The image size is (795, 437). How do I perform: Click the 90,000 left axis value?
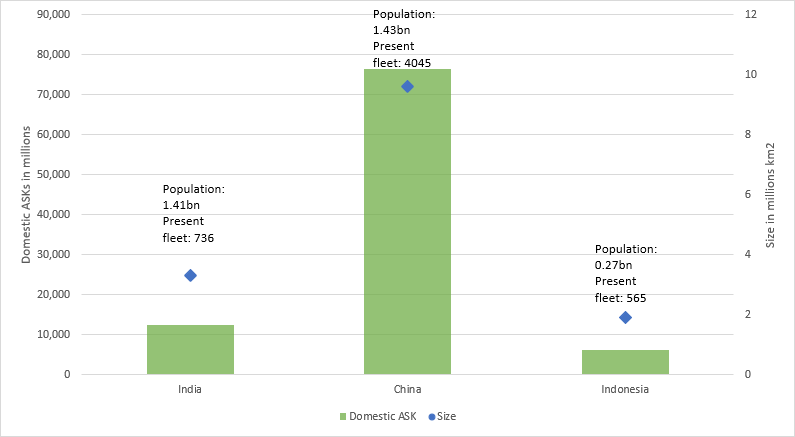(54, 14)
